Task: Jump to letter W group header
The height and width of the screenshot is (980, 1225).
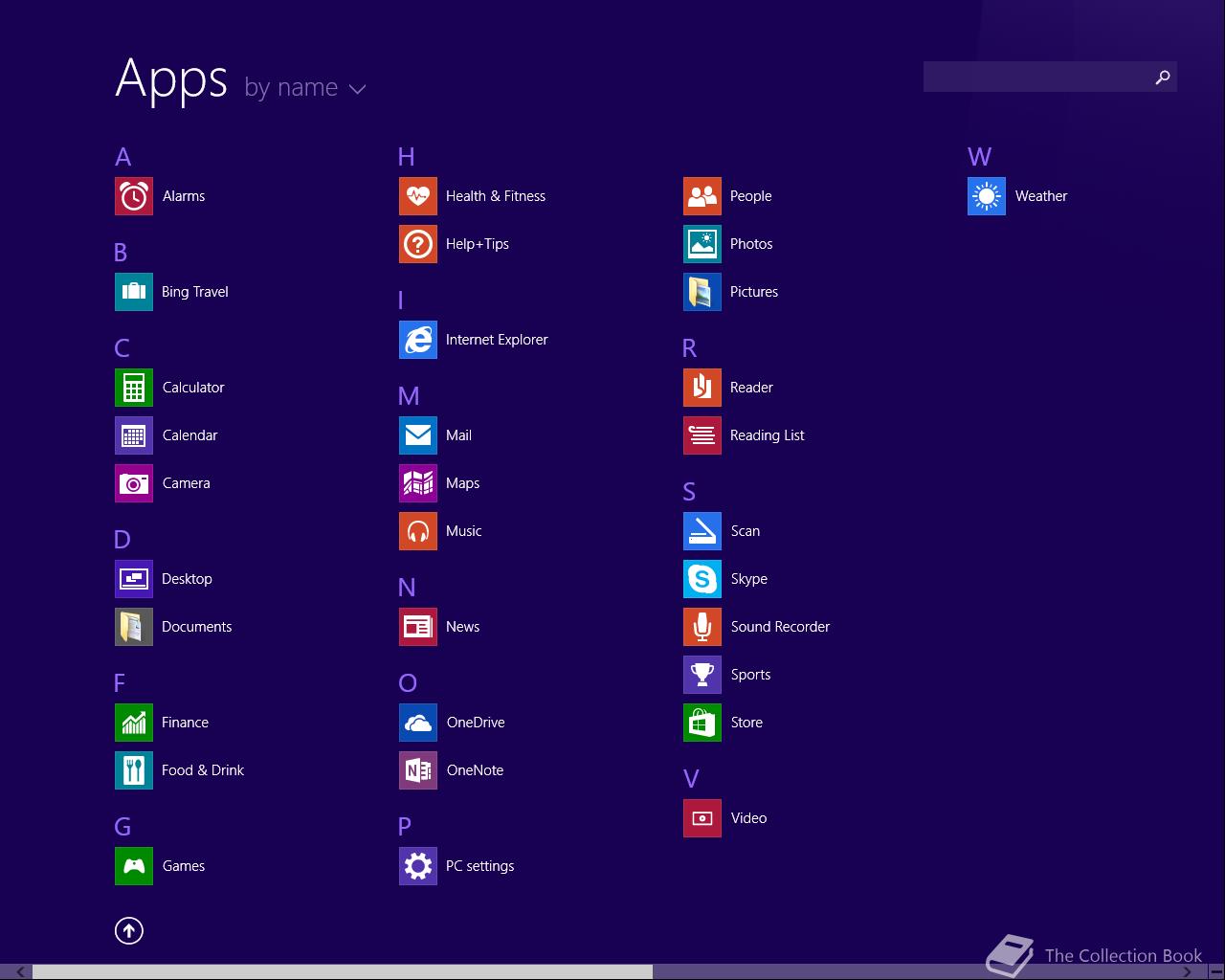Action: [x=979, y=157]
